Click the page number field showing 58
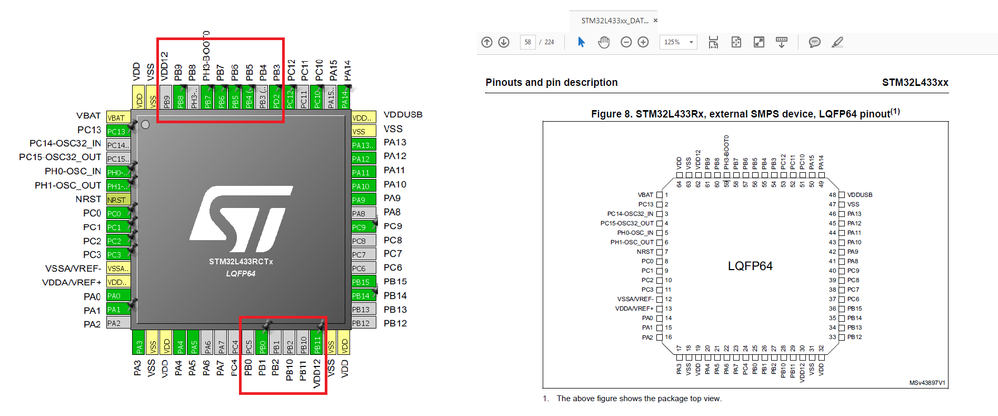This screenshot has width=998, height=416. pyautogui.click(x=527, y=42)
